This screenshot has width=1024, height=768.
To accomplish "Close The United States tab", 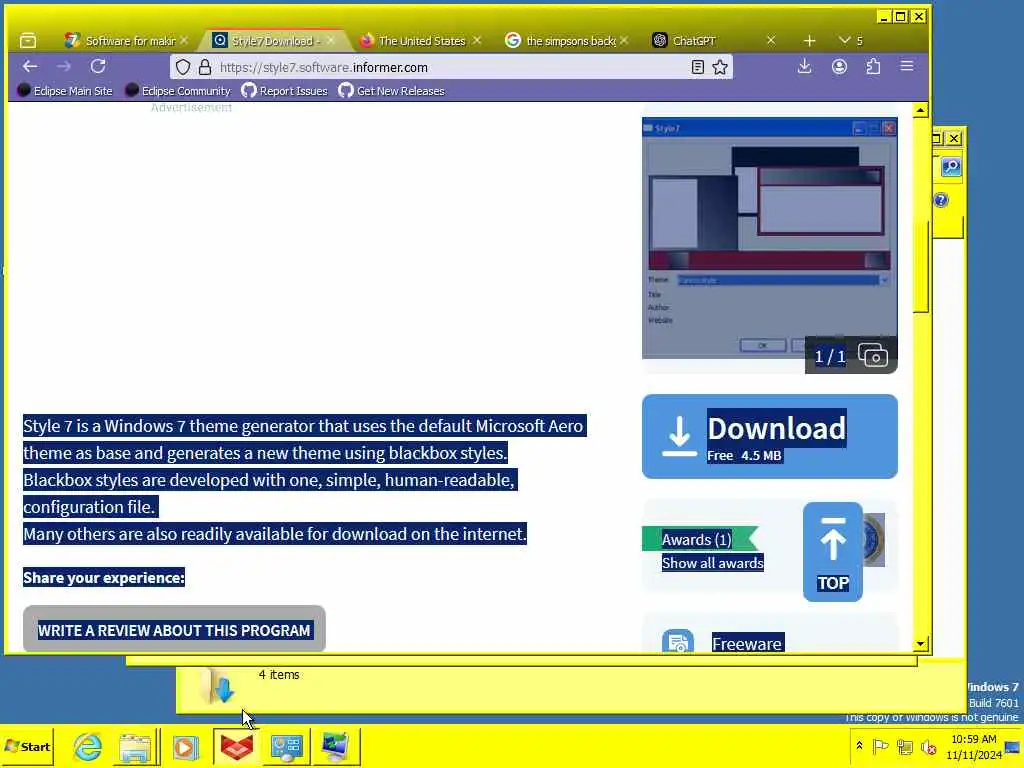I will (477, 40).
